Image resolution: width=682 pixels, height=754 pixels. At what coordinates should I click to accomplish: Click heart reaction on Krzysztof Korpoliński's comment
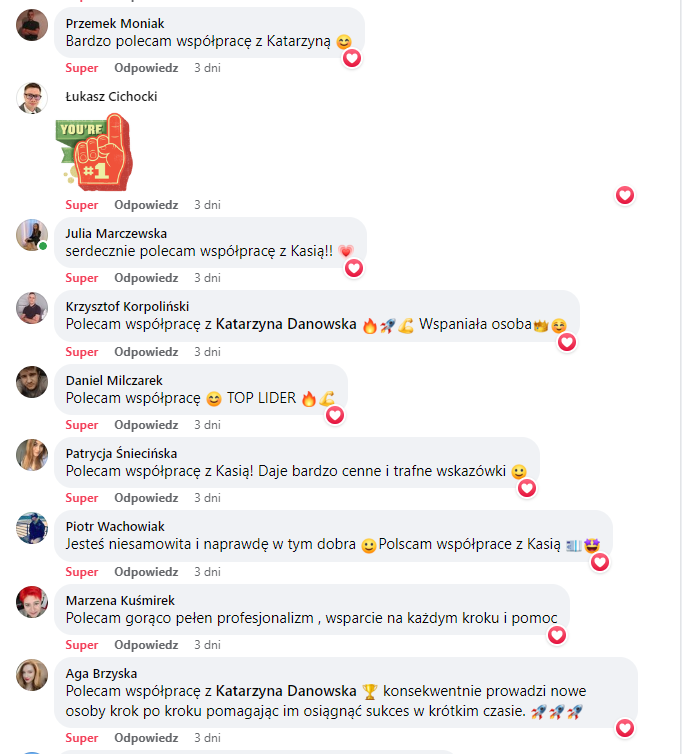tap(567, 342)
